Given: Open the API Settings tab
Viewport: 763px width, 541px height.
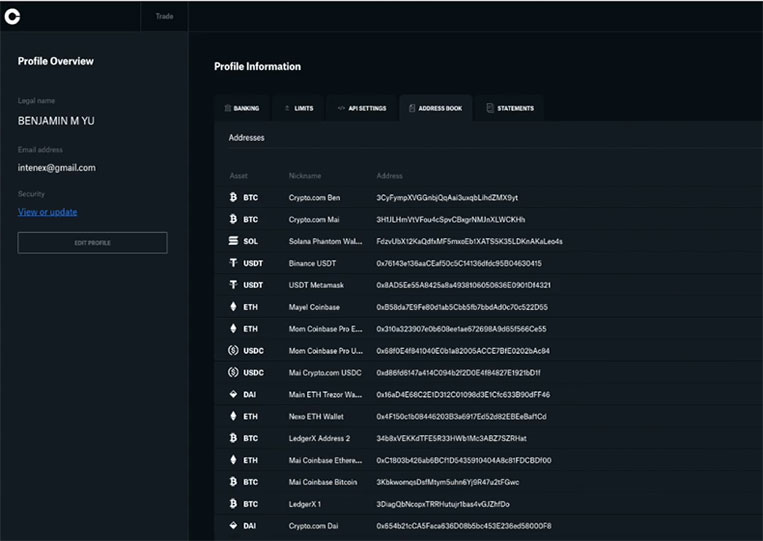Looking at the screenshot, I should click(x=362, y=108).
